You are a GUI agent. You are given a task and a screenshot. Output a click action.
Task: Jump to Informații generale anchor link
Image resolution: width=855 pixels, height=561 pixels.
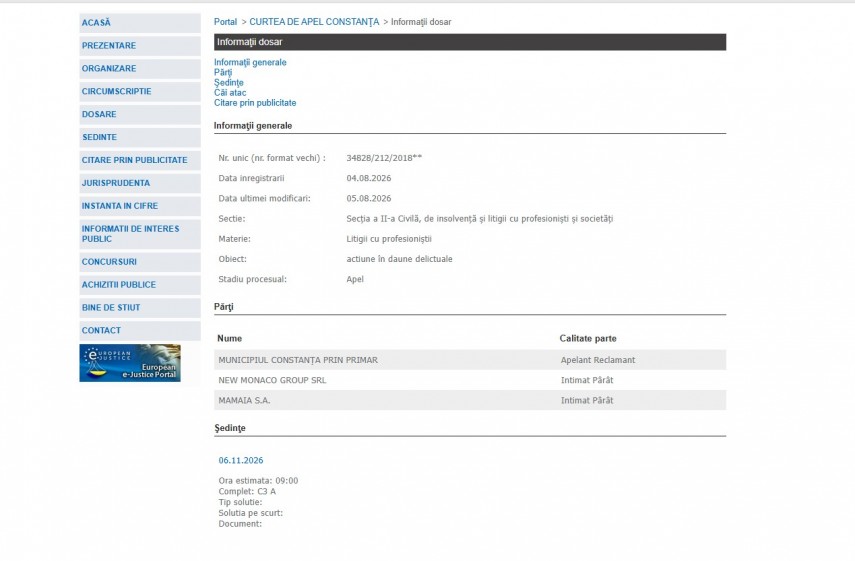tap(250, 62)
